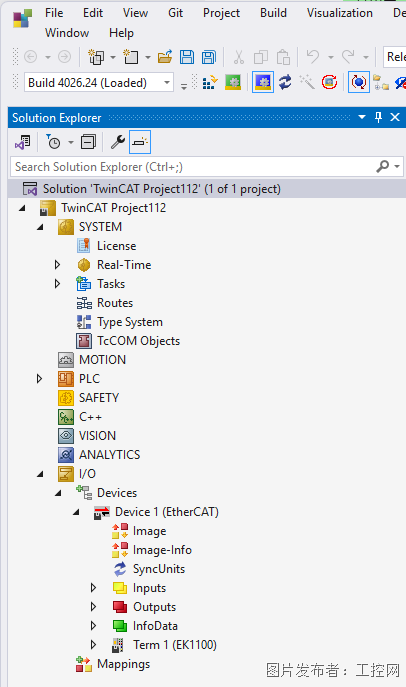Image resolution: width=406 pixels, height=687 pixels.
Task: Expand the PLC tree node
Action: [39, 379]
